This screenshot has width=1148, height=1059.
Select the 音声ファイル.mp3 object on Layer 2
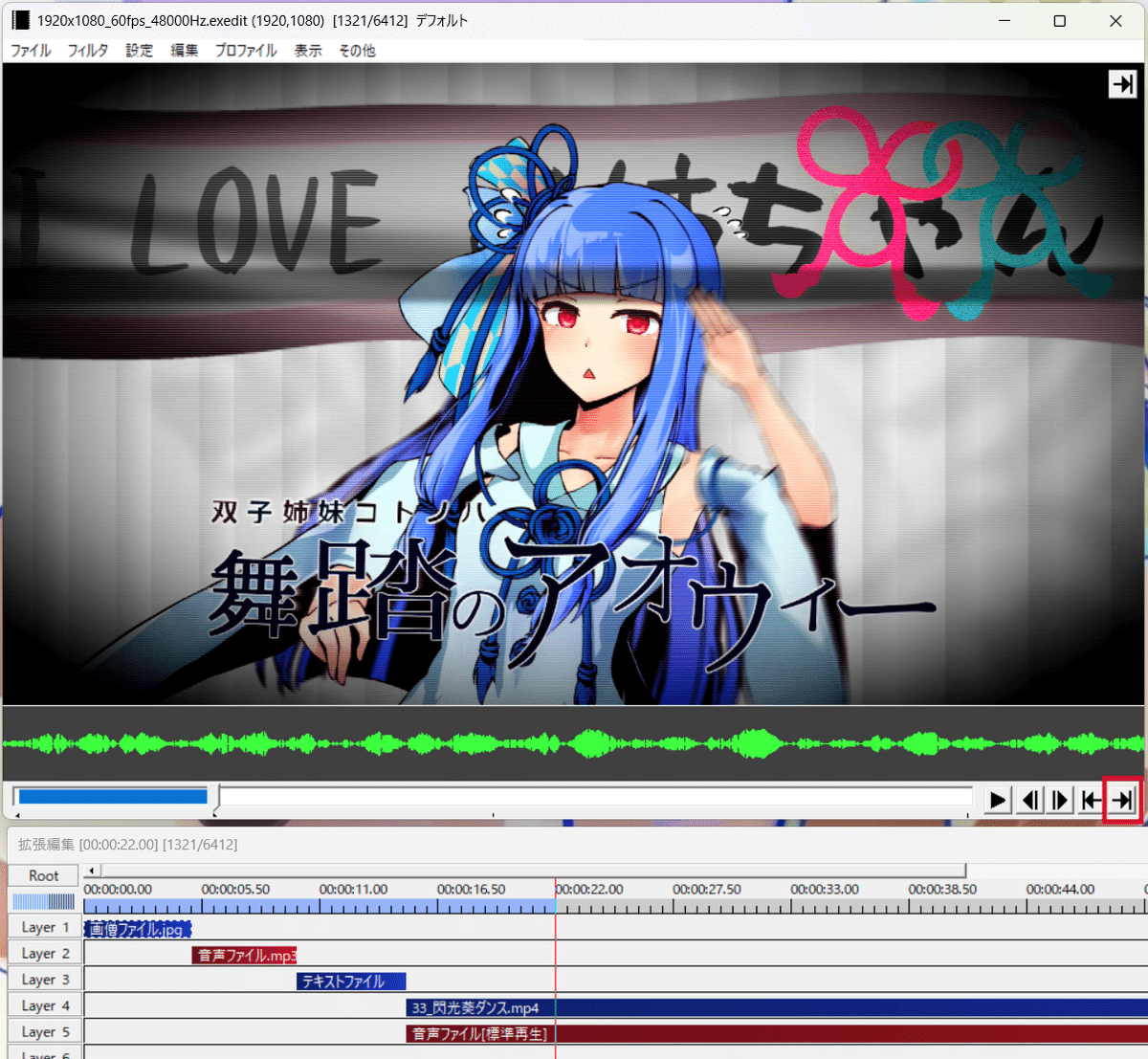click(x=244, y=955)
